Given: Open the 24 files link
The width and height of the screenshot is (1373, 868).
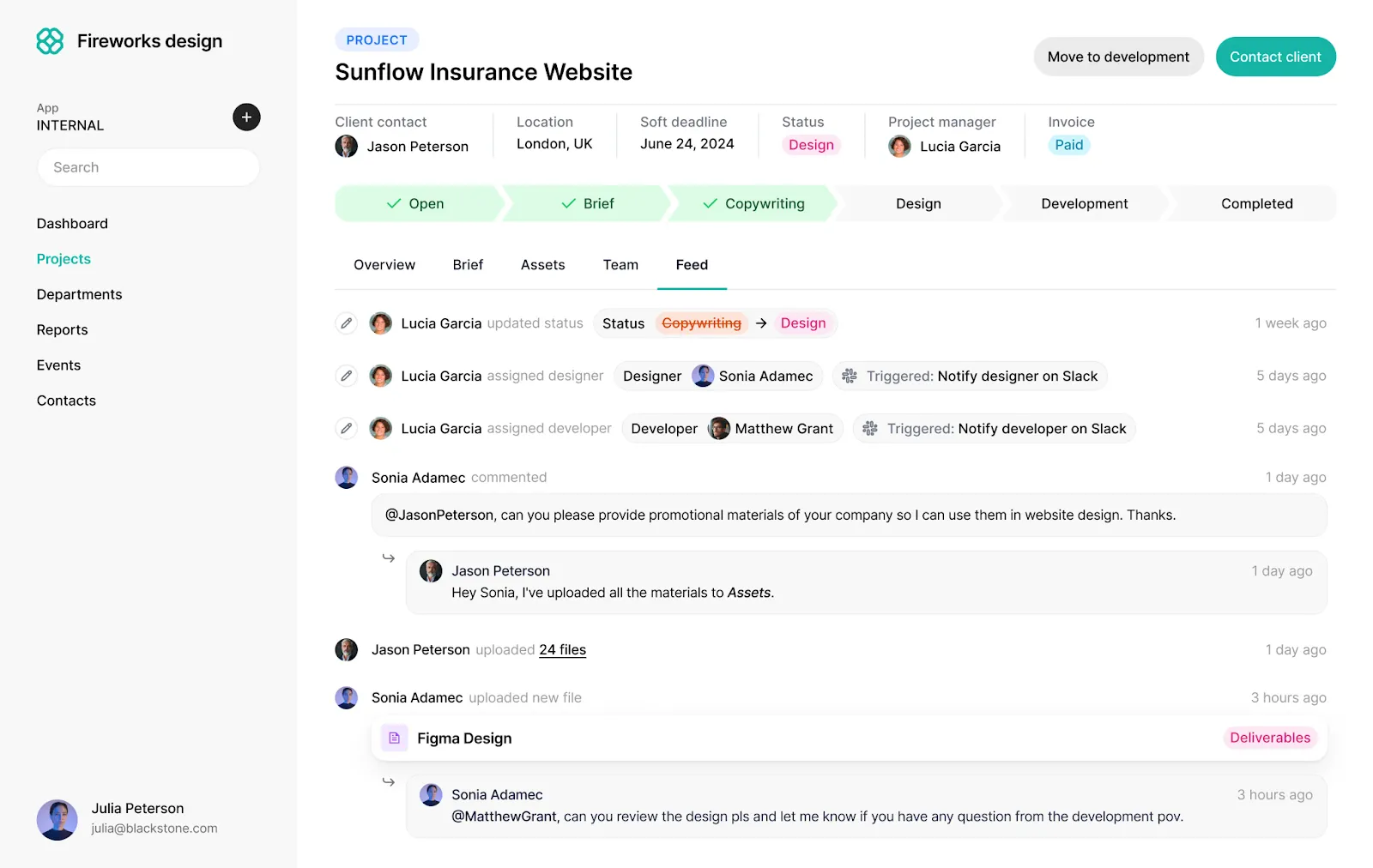Looking at the screenshot, I should click(563, 650).
